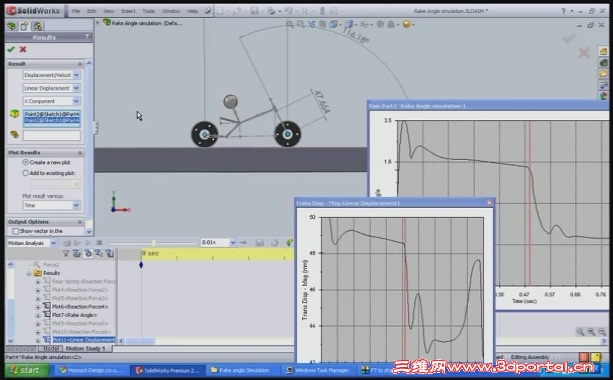
Task: Click the New document toolbar icon
Action: click(220, 11)
